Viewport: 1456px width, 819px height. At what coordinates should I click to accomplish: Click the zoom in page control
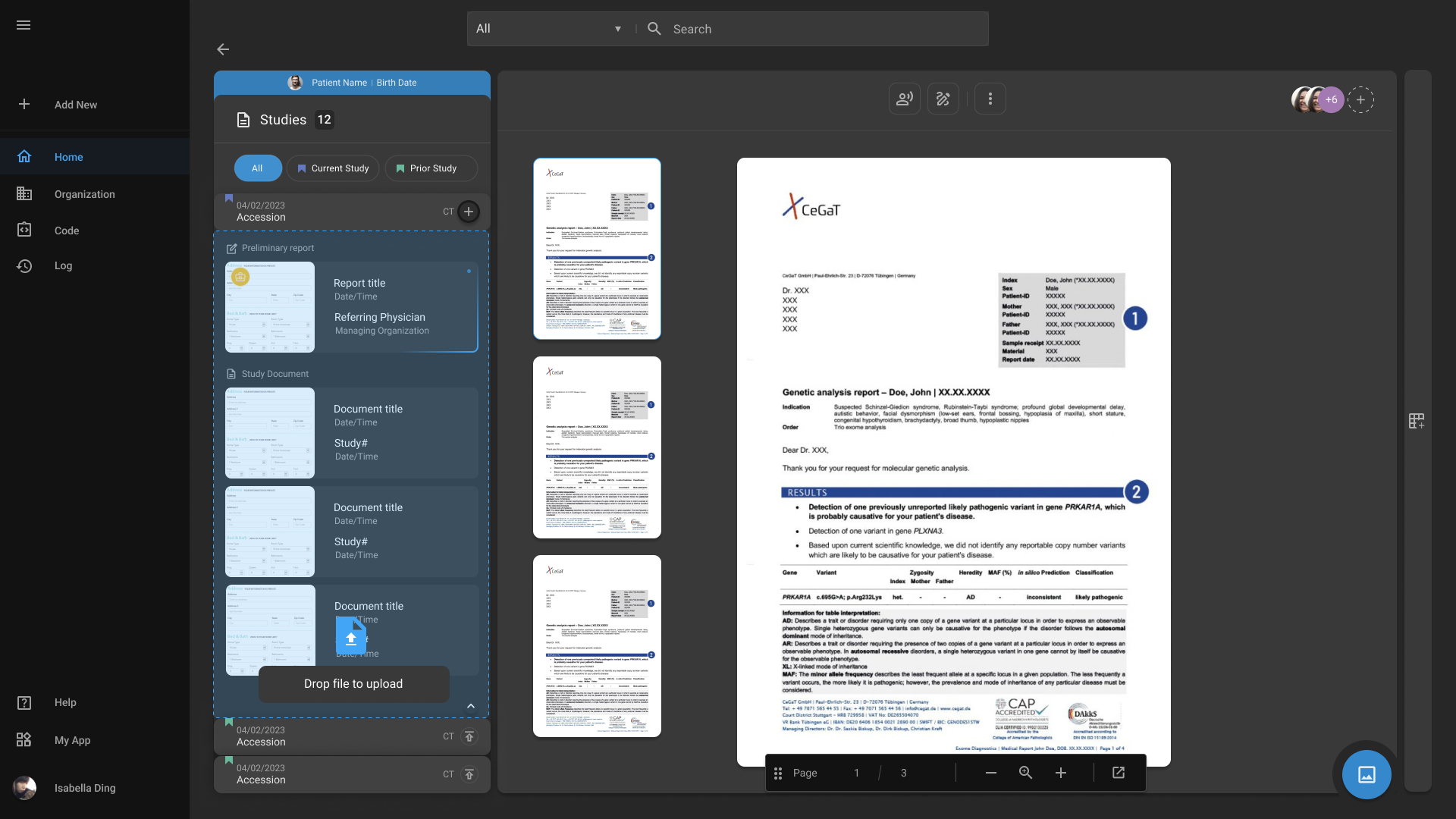pos(1060,772)
